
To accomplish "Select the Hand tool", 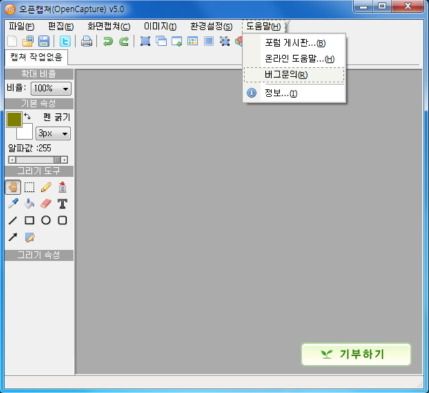I will 13,187.
